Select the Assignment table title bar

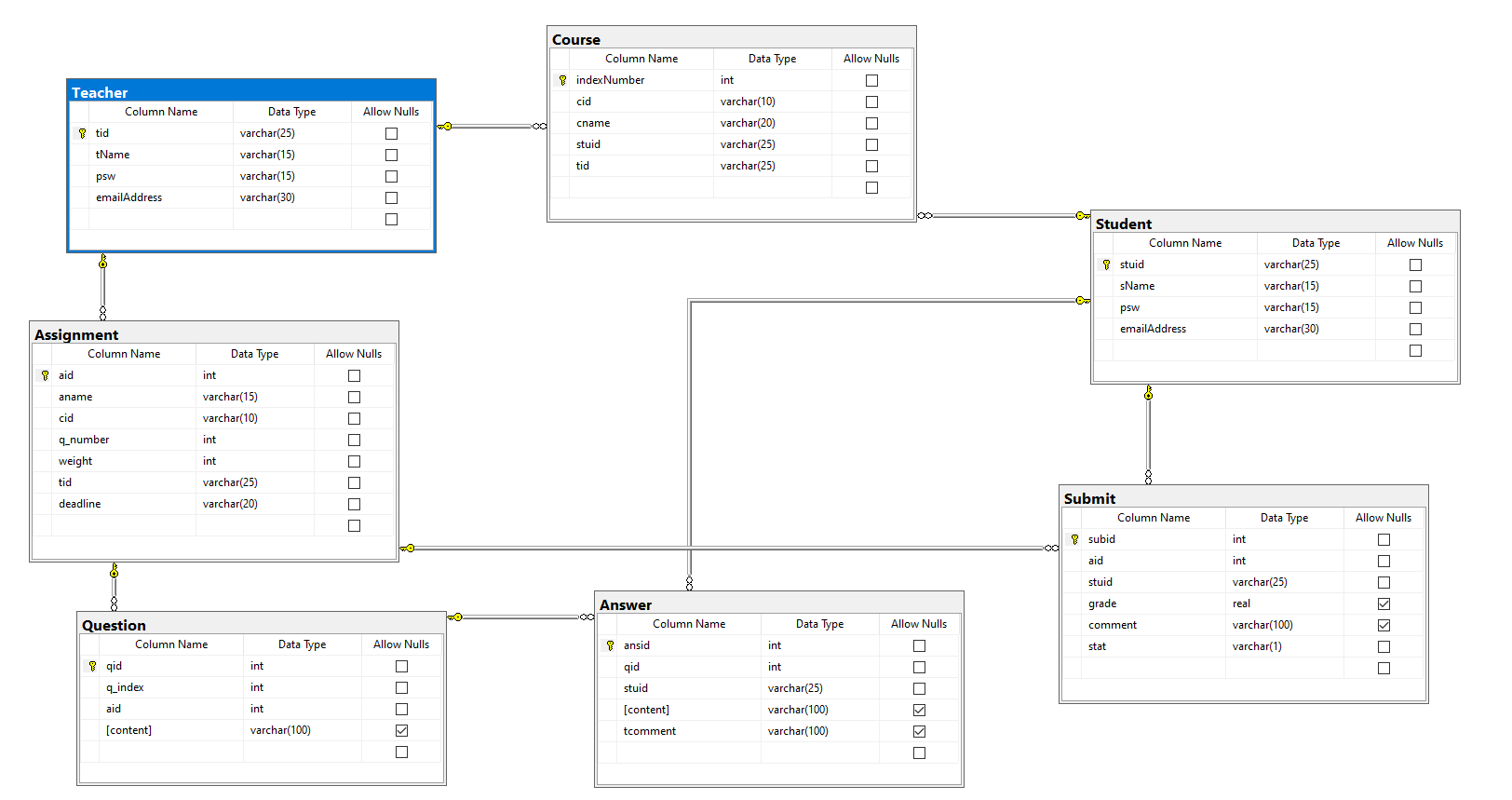[214, 334]
